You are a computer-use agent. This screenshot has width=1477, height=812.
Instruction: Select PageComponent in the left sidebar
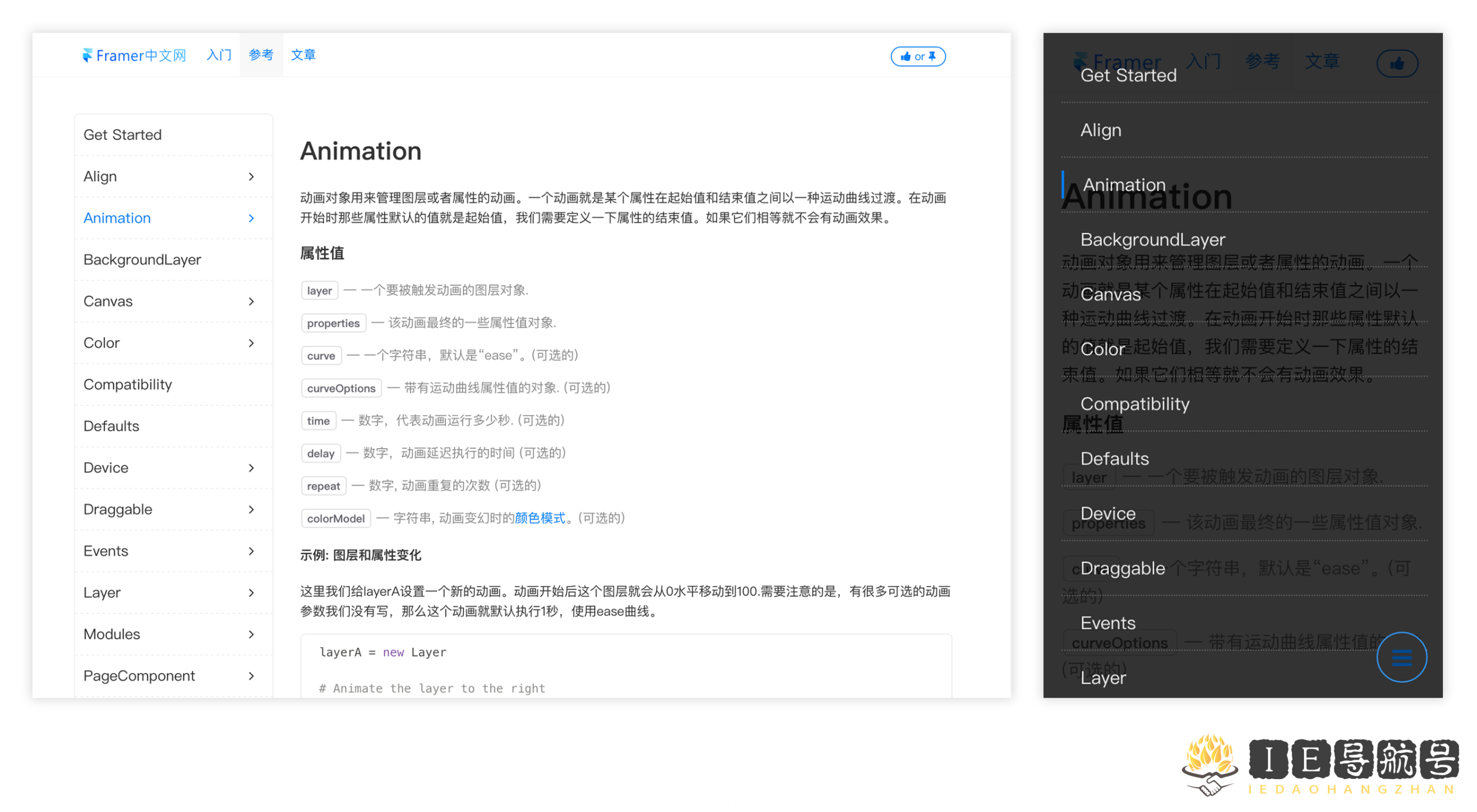(173, 675)
